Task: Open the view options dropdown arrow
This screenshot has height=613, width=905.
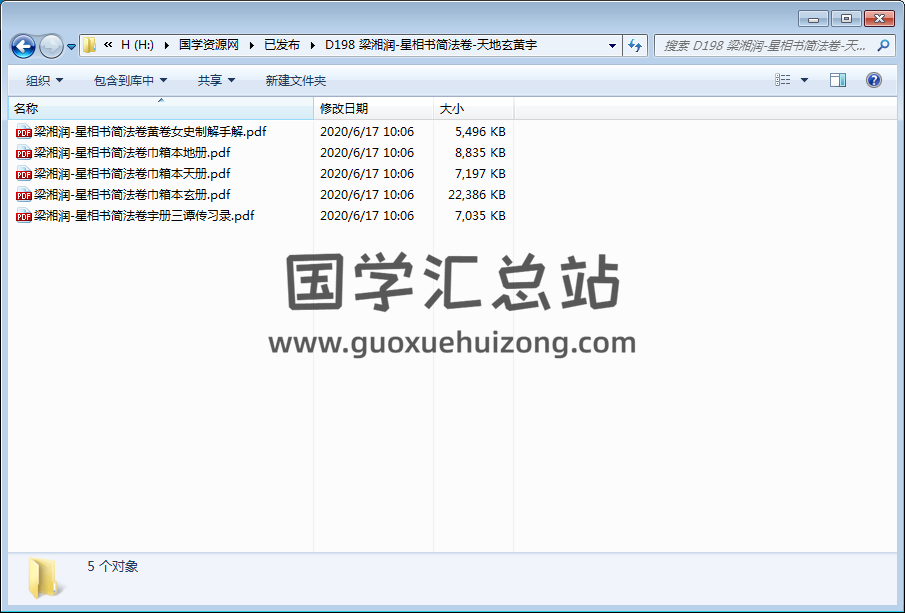Action: tap(804, 80)
